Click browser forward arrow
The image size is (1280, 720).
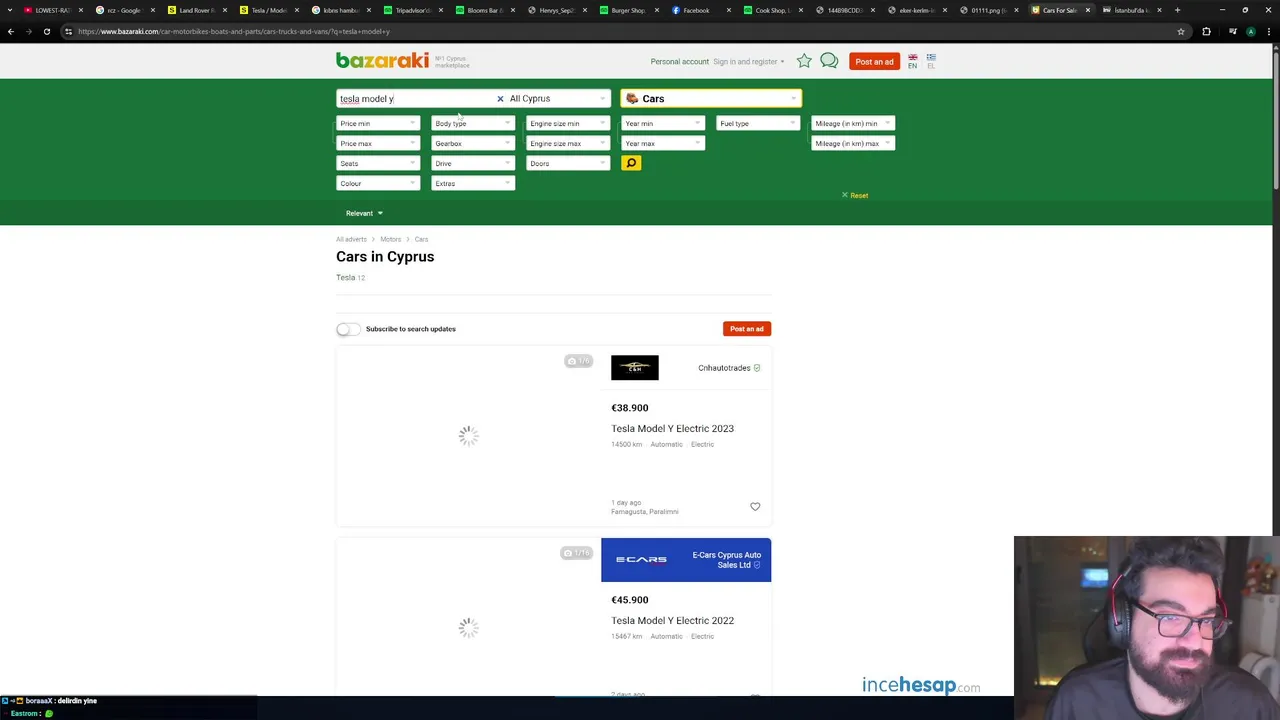(x=28, y=31)
